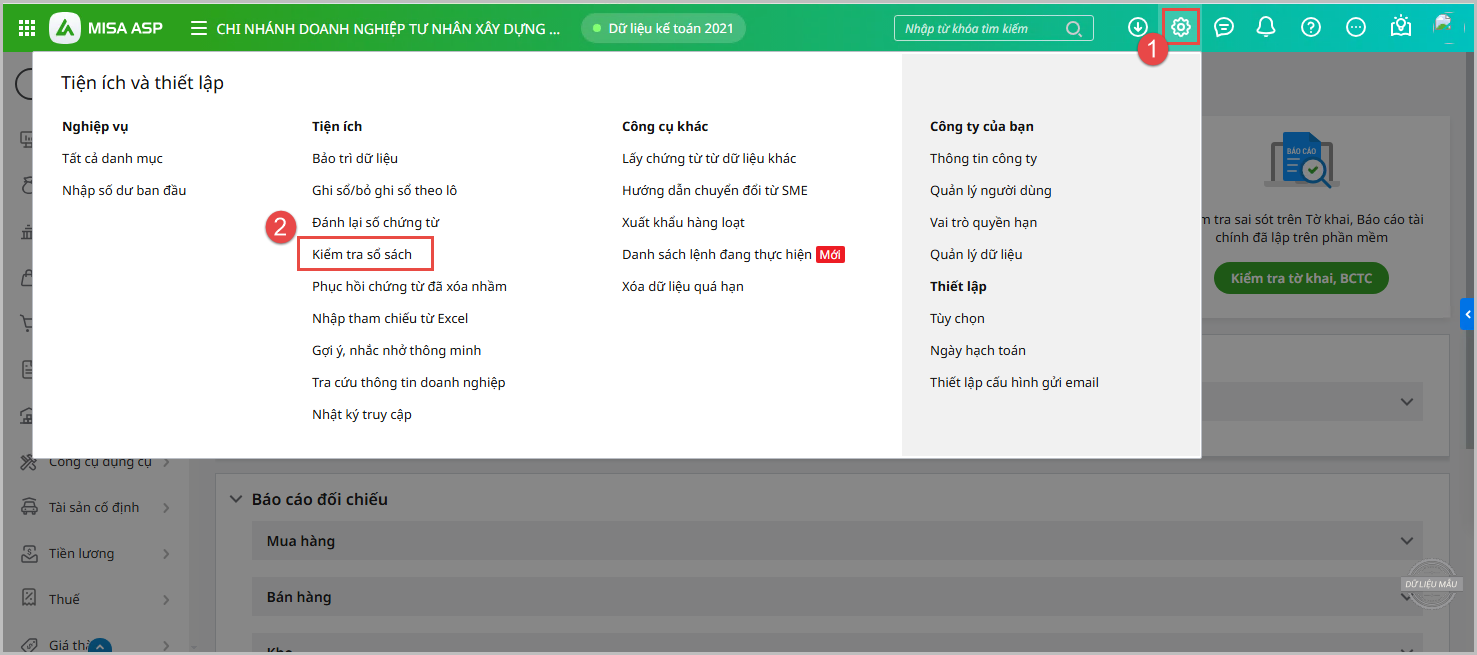This screenshot has height=655, width=1477.
Task: Select Ghi sổ/bỏ ghi sổ theo lô
Action: (x=384, y=190)
